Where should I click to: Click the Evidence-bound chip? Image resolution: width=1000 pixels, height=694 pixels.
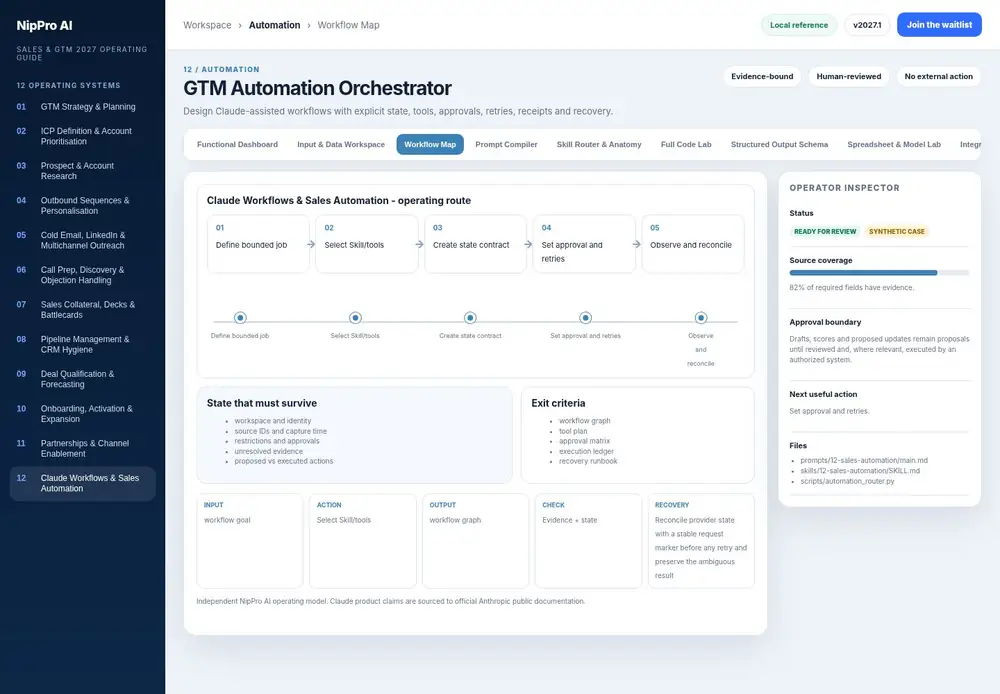(762, 77)
